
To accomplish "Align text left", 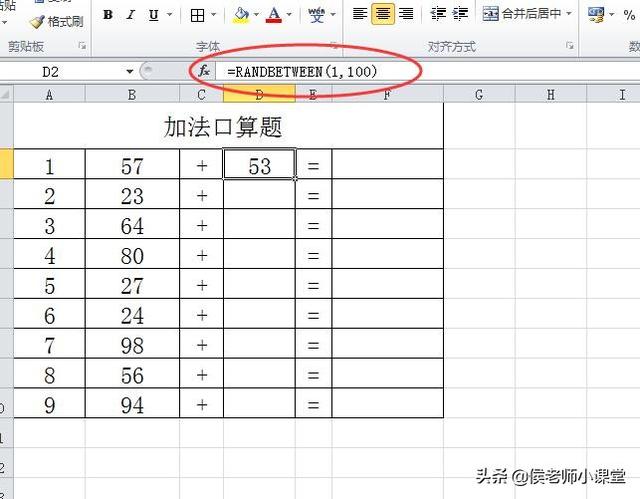I will coord(360,14).
